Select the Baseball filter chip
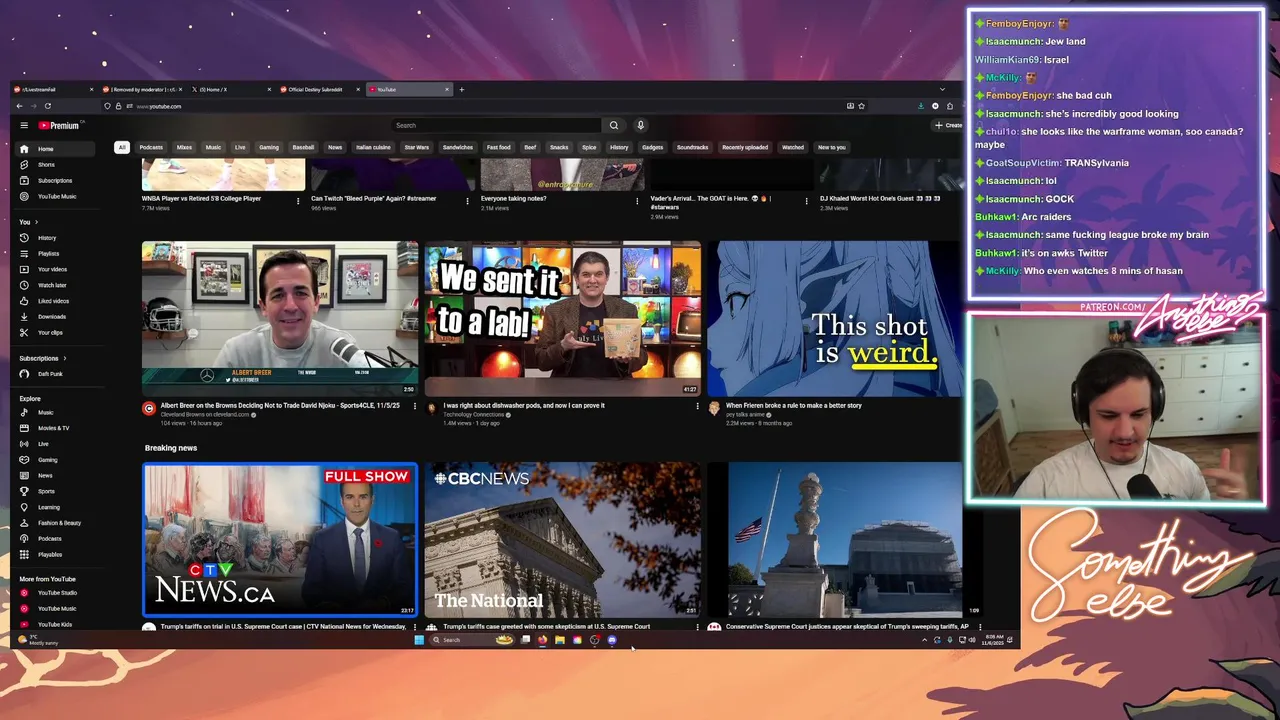The height and width of the screenshot is (720, 1280). pos(303,147)
